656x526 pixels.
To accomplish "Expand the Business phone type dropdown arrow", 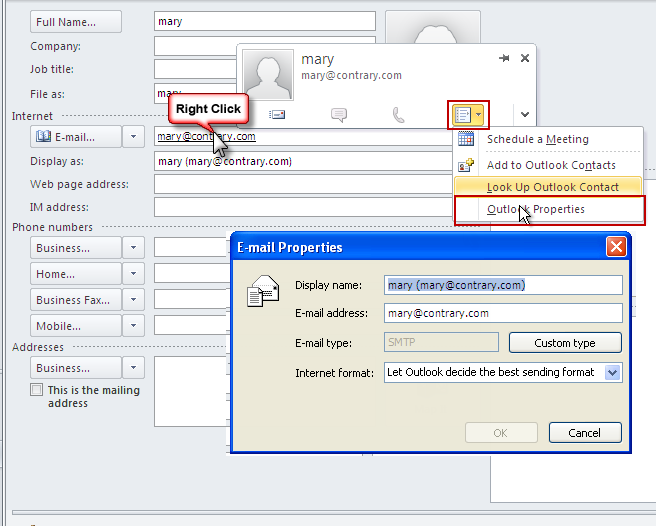I will click(133, 247).
